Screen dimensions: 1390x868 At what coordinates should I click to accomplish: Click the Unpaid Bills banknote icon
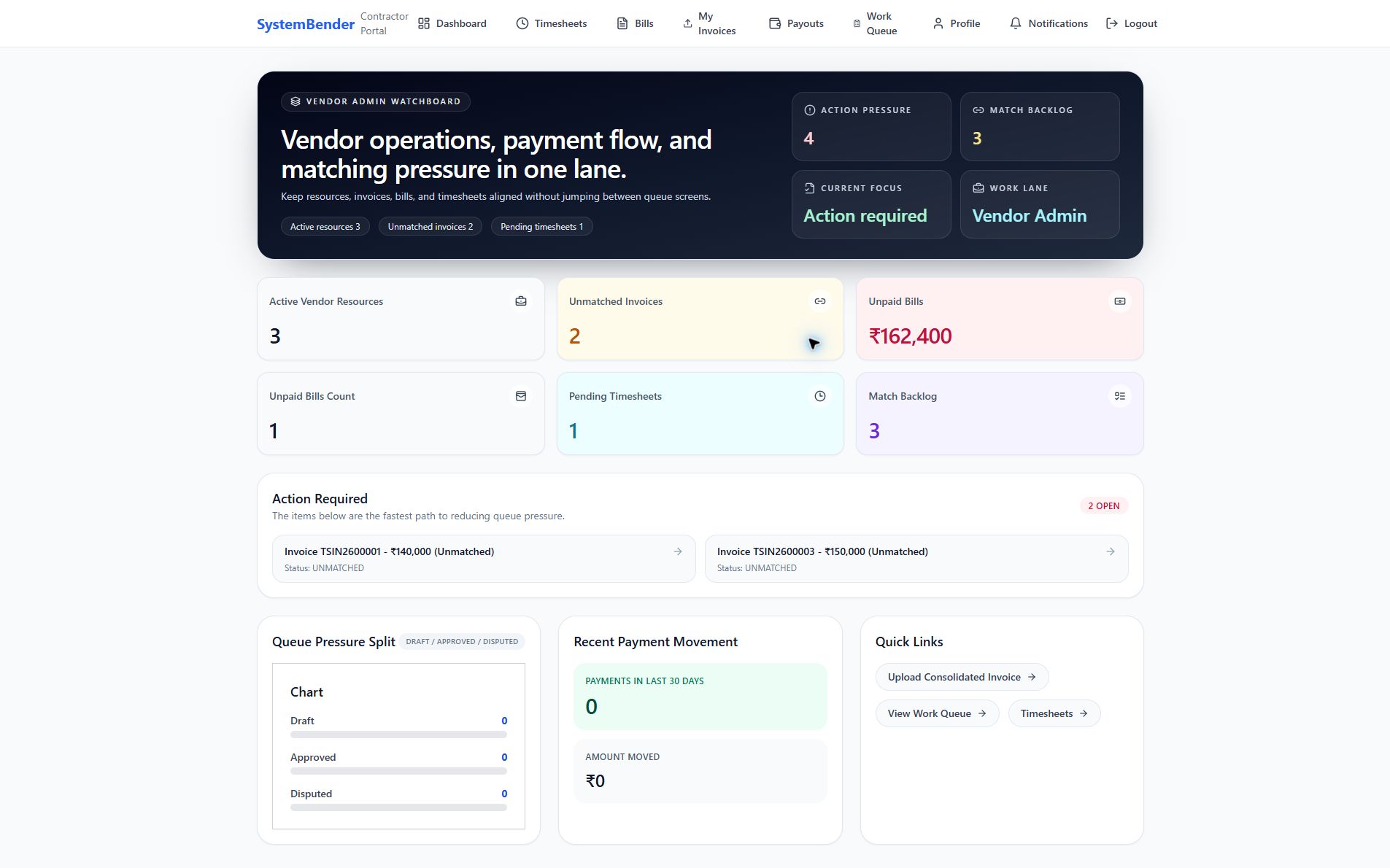click(x=1120, y=301)
